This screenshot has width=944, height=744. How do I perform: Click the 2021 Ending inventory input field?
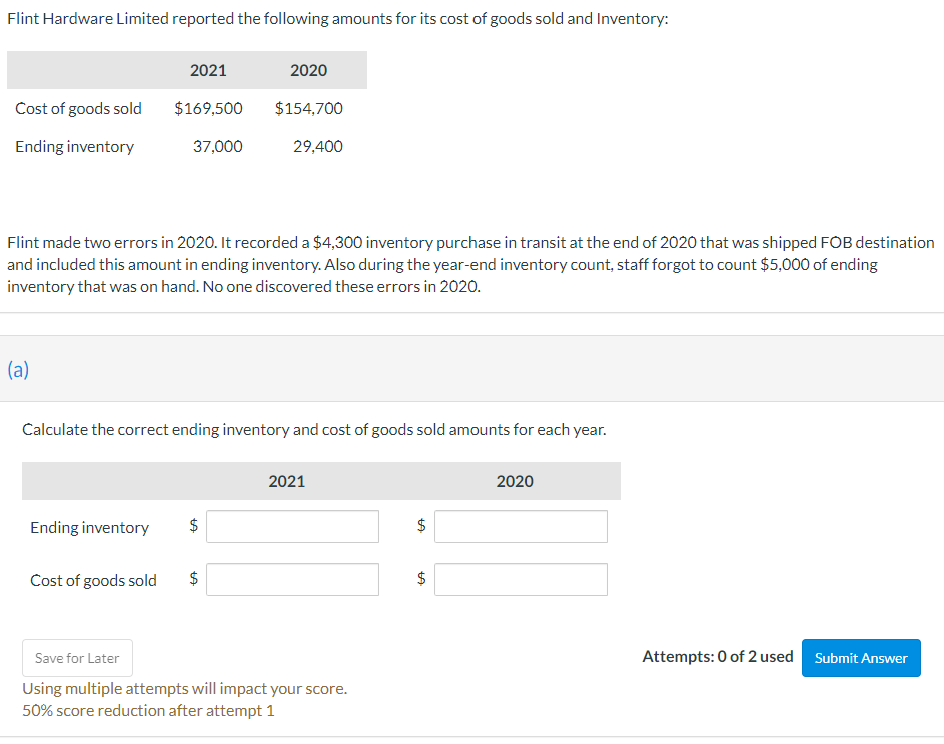point(292,526)
